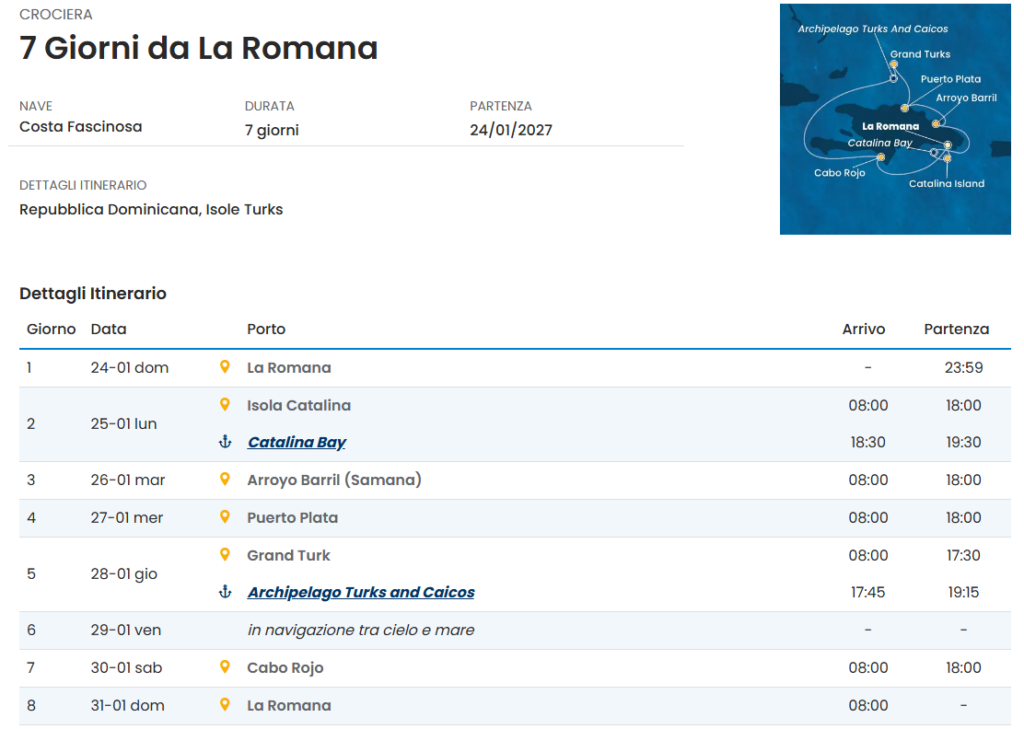Click the Arrivo column header
1024x729 pixels.
pyautogui.click(x=863, y=329)
